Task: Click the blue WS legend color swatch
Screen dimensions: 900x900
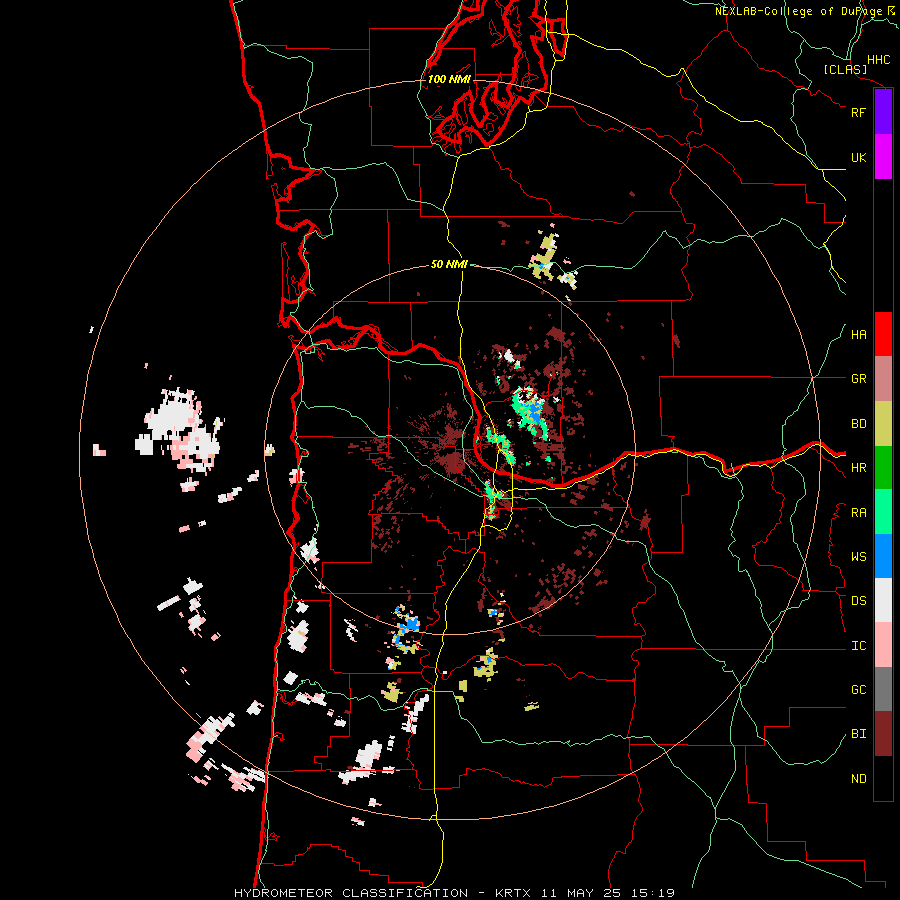Action: point(883,556)
